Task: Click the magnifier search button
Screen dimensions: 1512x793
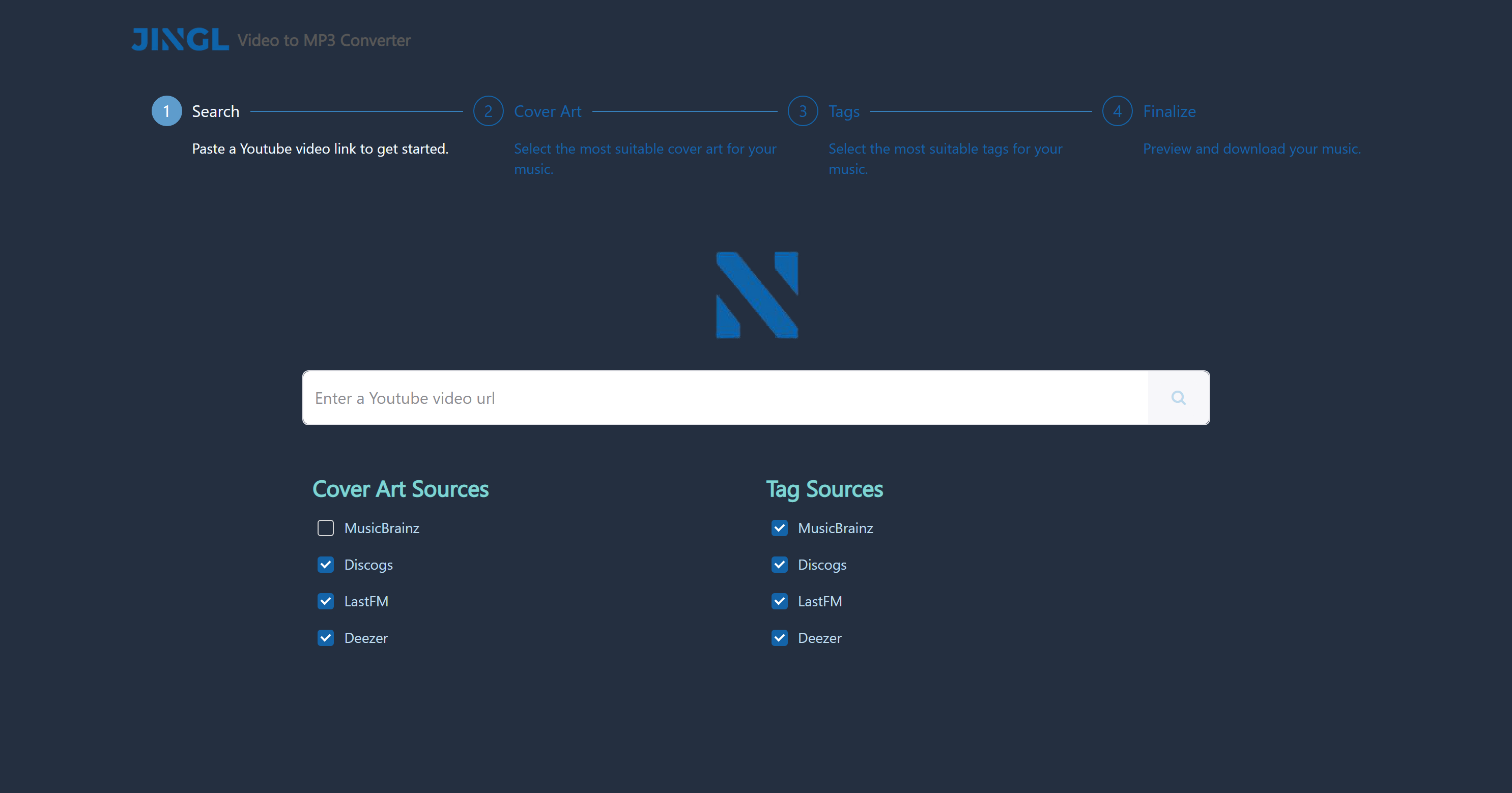Action: coord(1178,398)
